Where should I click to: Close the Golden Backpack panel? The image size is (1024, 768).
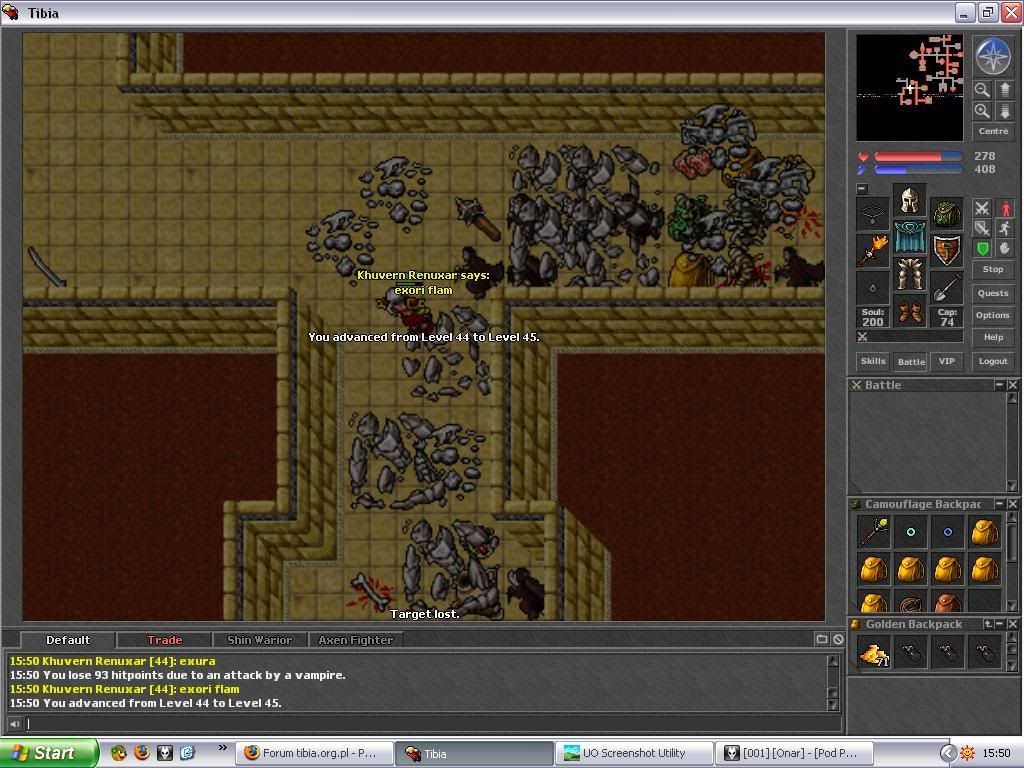(1012, 624)
